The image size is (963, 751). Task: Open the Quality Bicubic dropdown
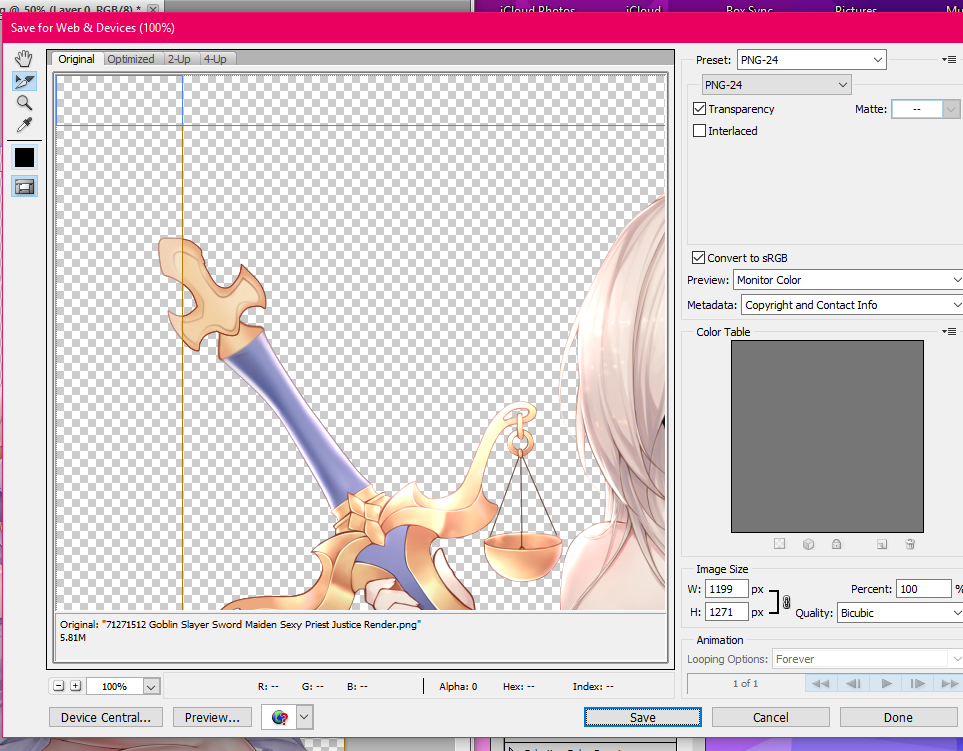899,612
